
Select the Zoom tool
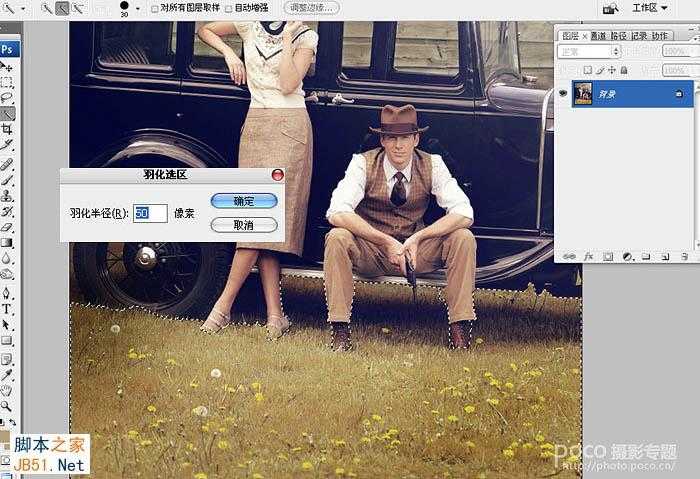click(x=7, y=406)
